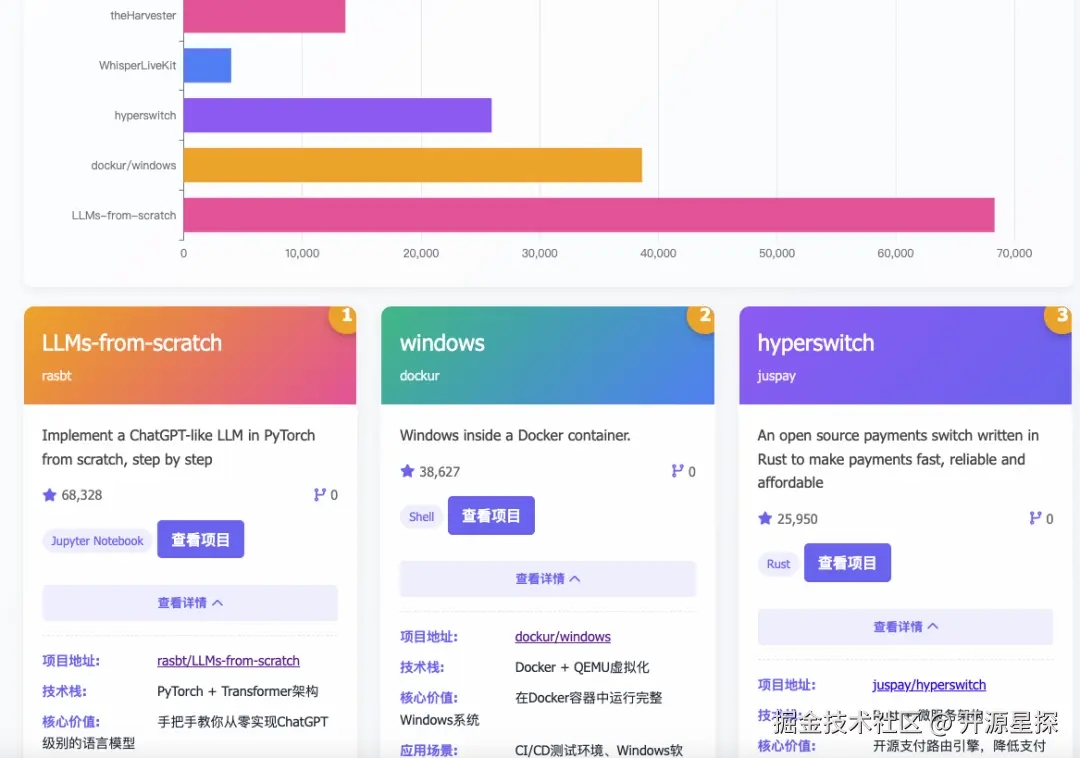The height and width of the screenshot is (758, 1080).
Task: Click the theHarvester pink bar
Action: point(264,16)
